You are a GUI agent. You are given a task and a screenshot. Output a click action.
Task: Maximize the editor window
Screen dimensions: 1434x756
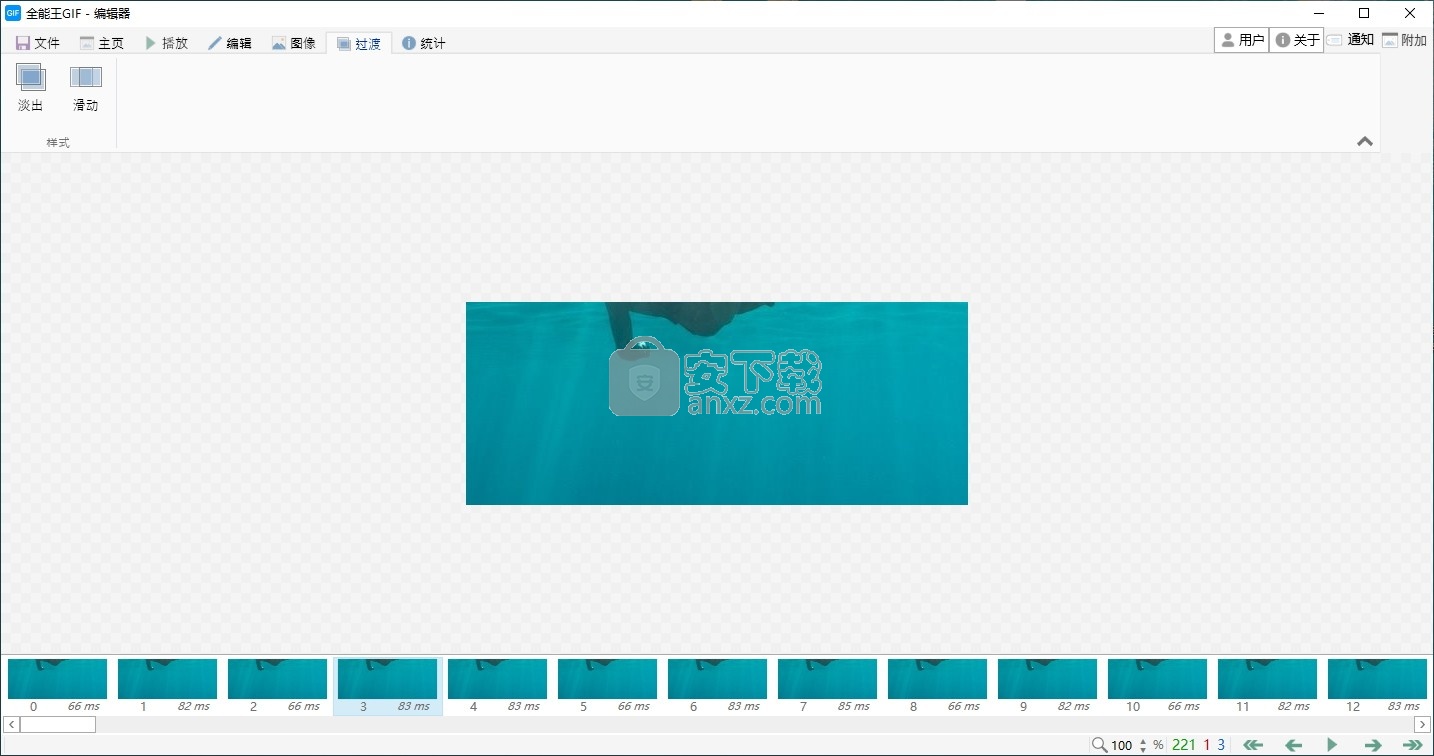[x=1364, y=13]
